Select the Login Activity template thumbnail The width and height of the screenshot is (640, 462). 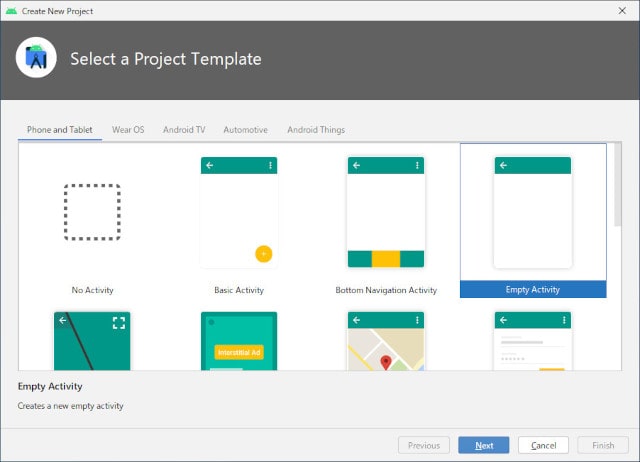[532, 340]
